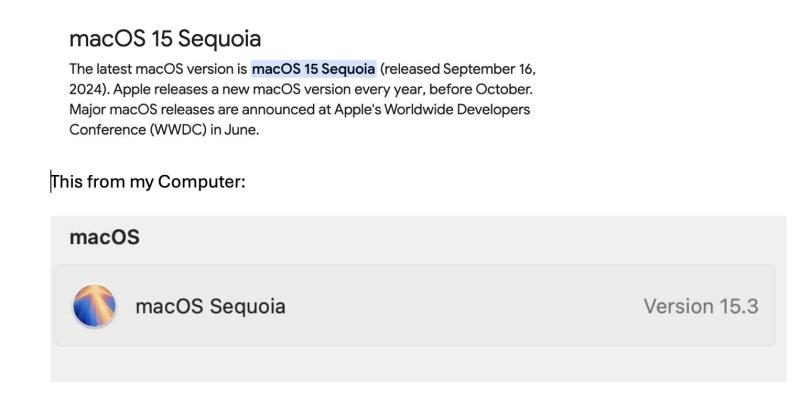Click 'before October' phrase in paragraph
This screenshot has height=394, width=800.
point(480,89)
